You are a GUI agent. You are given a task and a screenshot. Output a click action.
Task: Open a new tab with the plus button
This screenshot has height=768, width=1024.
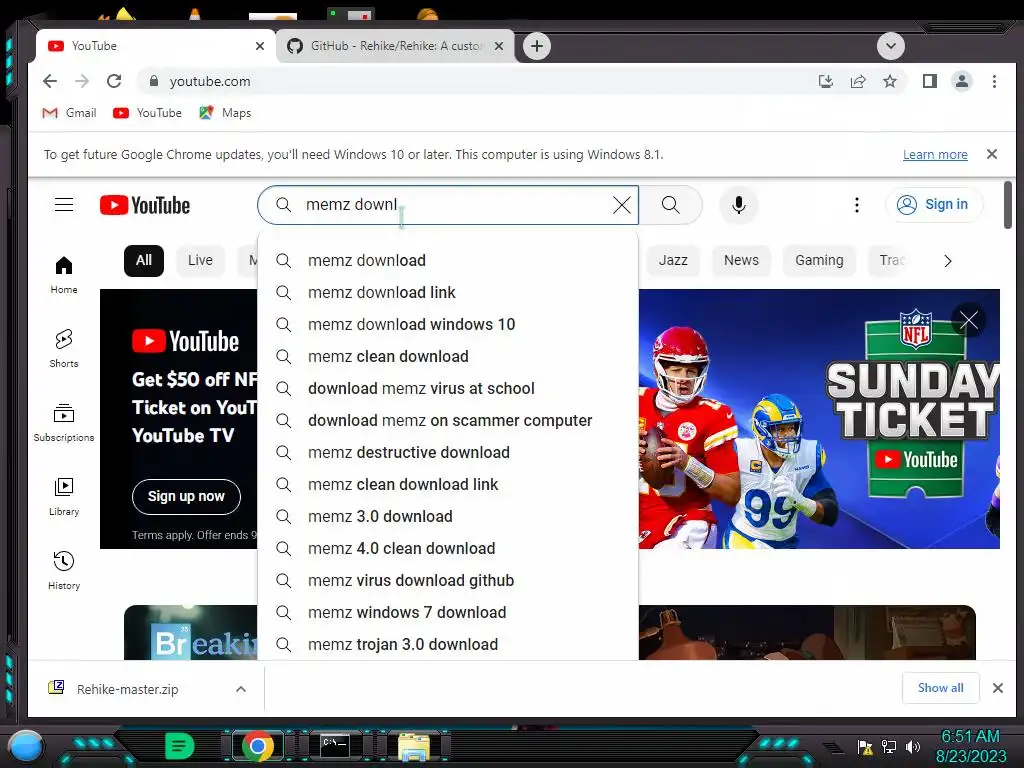537,46
